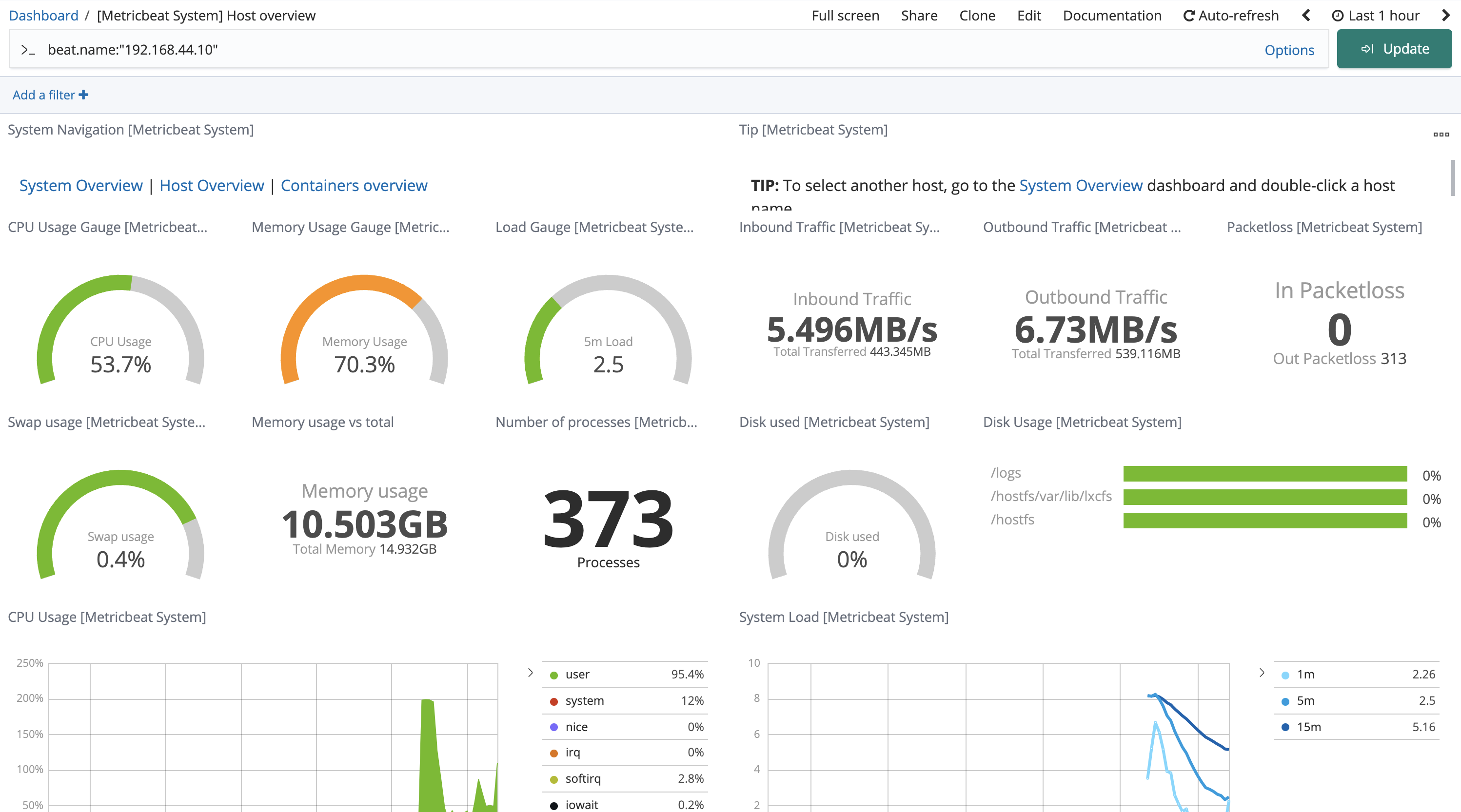1461x812 pixels.
Task: Open the Host Overview link
Action: (x=212, y=185)
